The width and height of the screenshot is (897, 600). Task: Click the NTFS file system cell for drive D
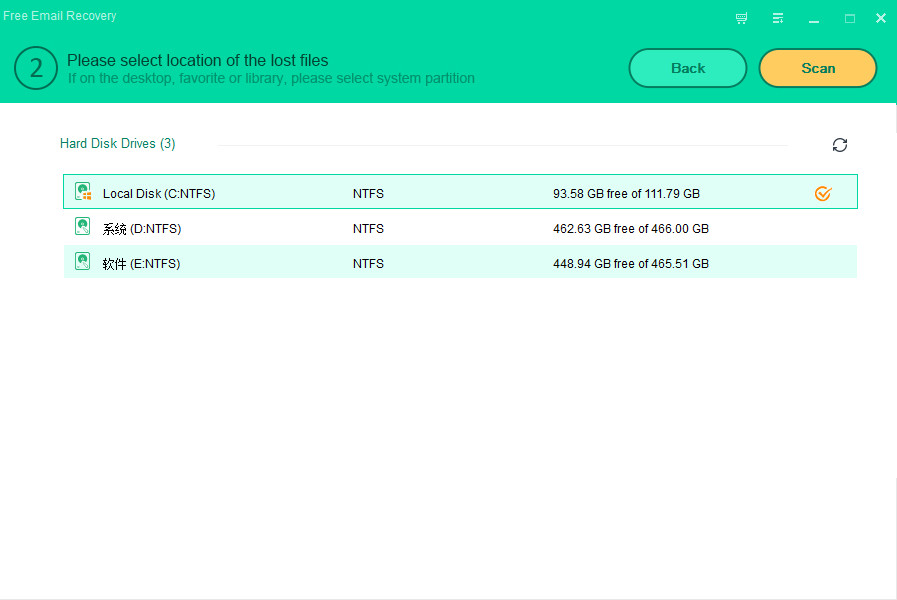[368, 229]
